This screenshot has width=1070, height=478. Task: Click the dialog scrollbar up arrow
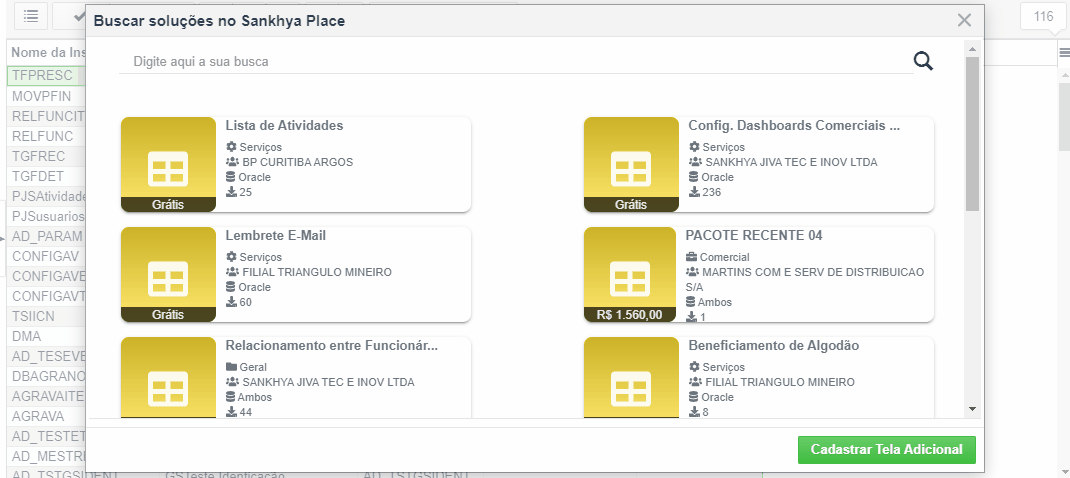pyautogui.click(x=972, y=47)
